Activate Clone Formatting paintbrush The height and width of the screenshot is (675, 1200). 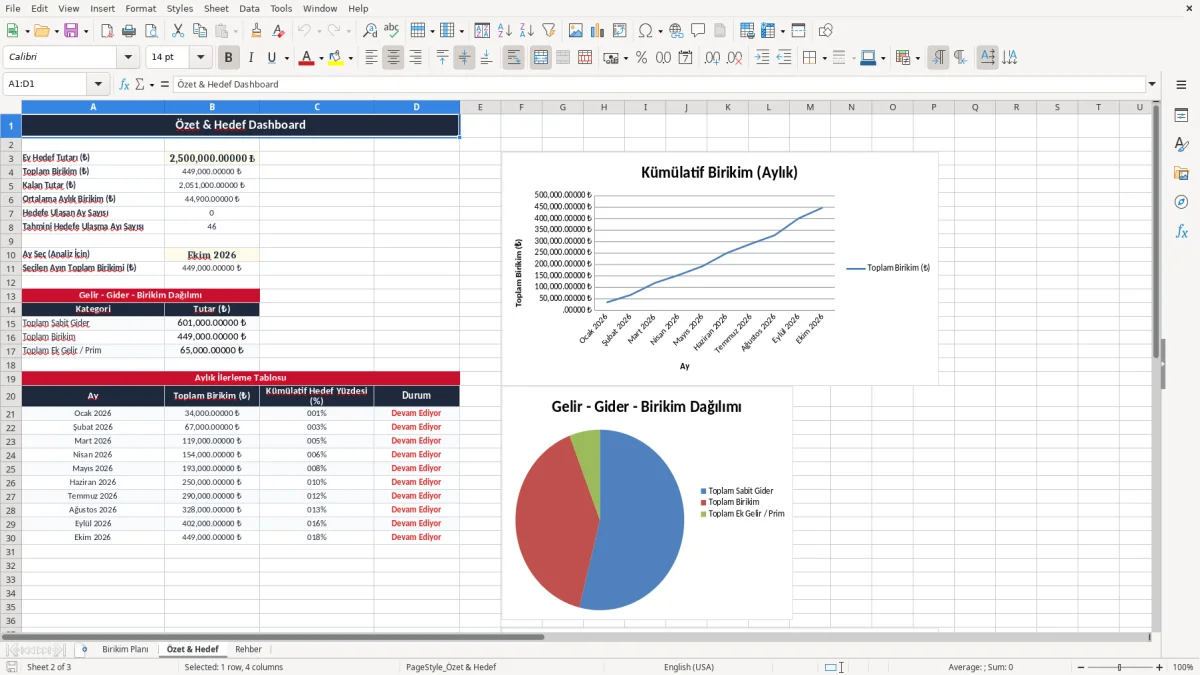pos(256,31)
